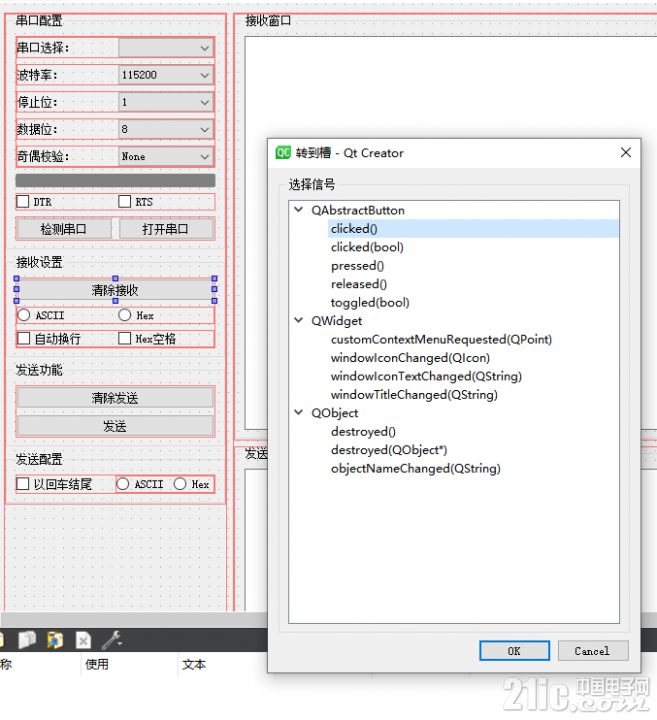
Task: Select customContextMenuRequested(QPoint) signal
Action: (441, 339)
